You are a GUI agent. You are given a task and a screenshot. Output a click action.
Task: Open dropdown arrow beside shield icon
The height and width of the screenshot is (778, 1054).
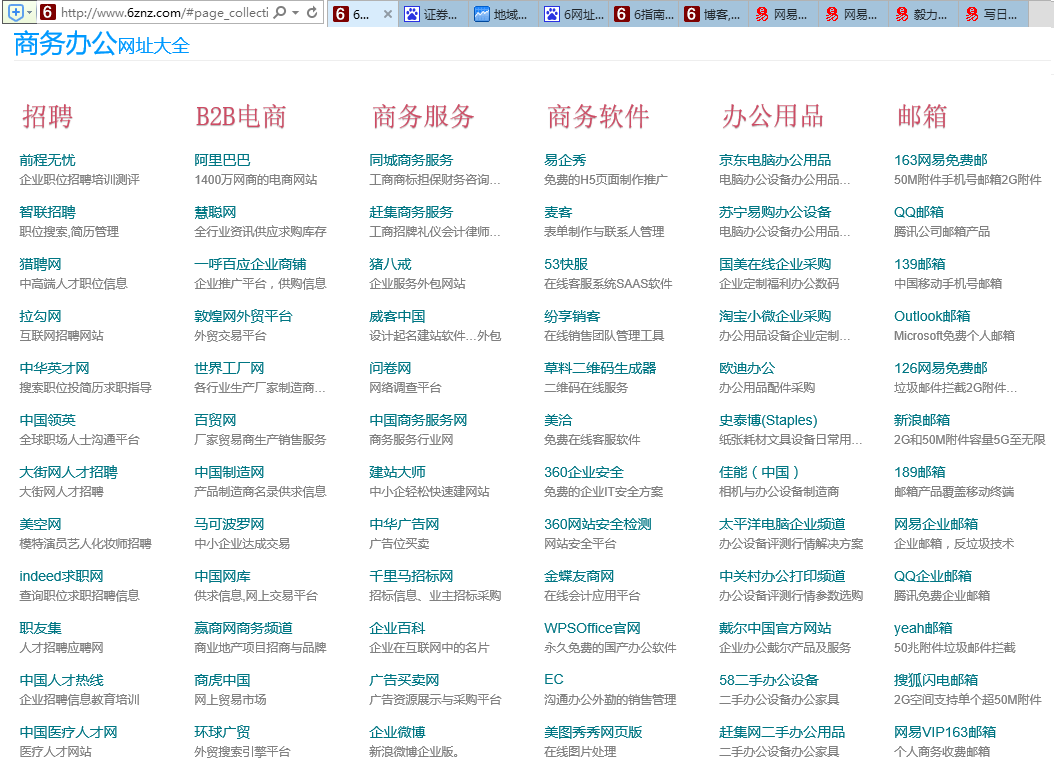tap(30, 13)
